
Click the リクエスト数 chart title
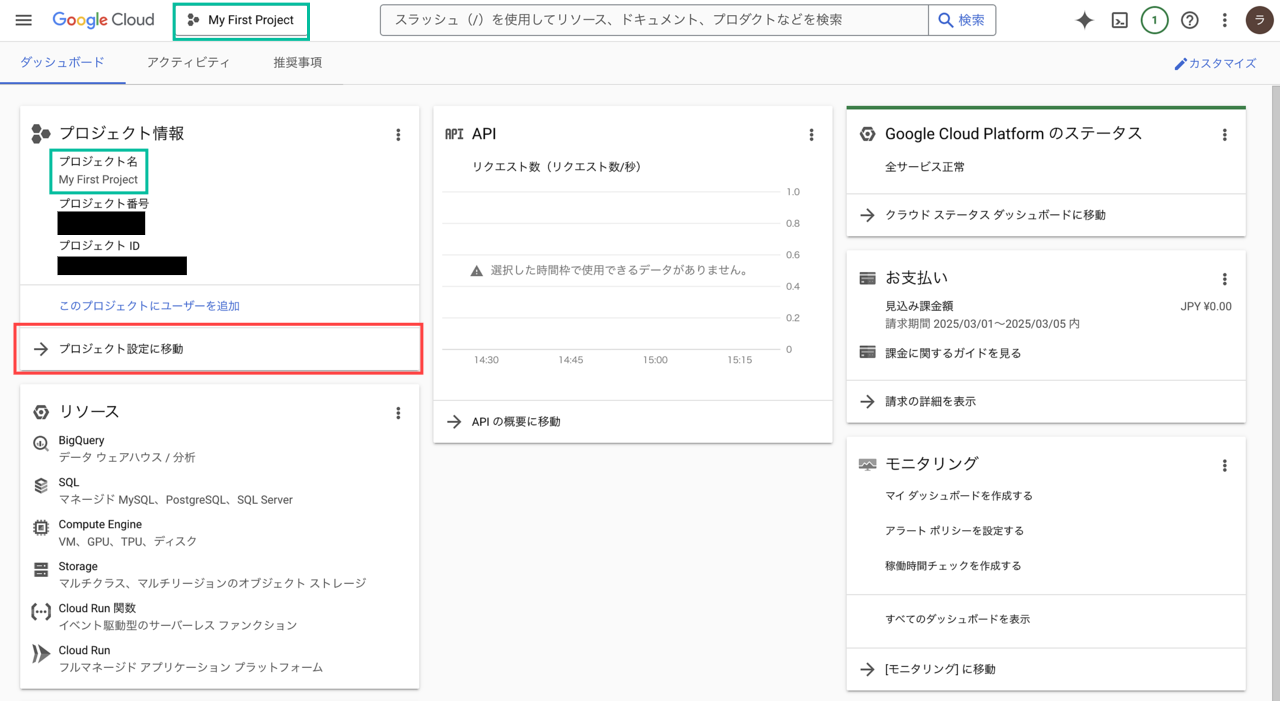[x=557, y=167]
